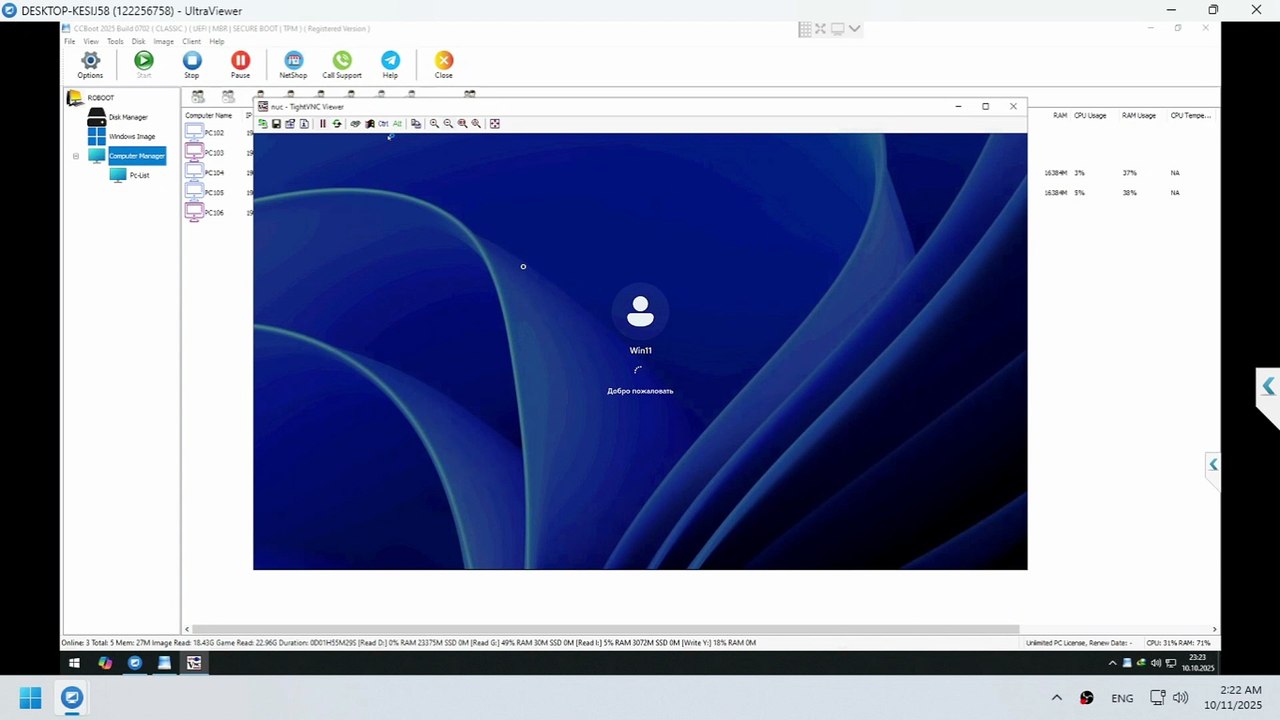Select Computer Manager in the tree
The width and height of the screenshot is (1280, 720).
click(137, 156)
